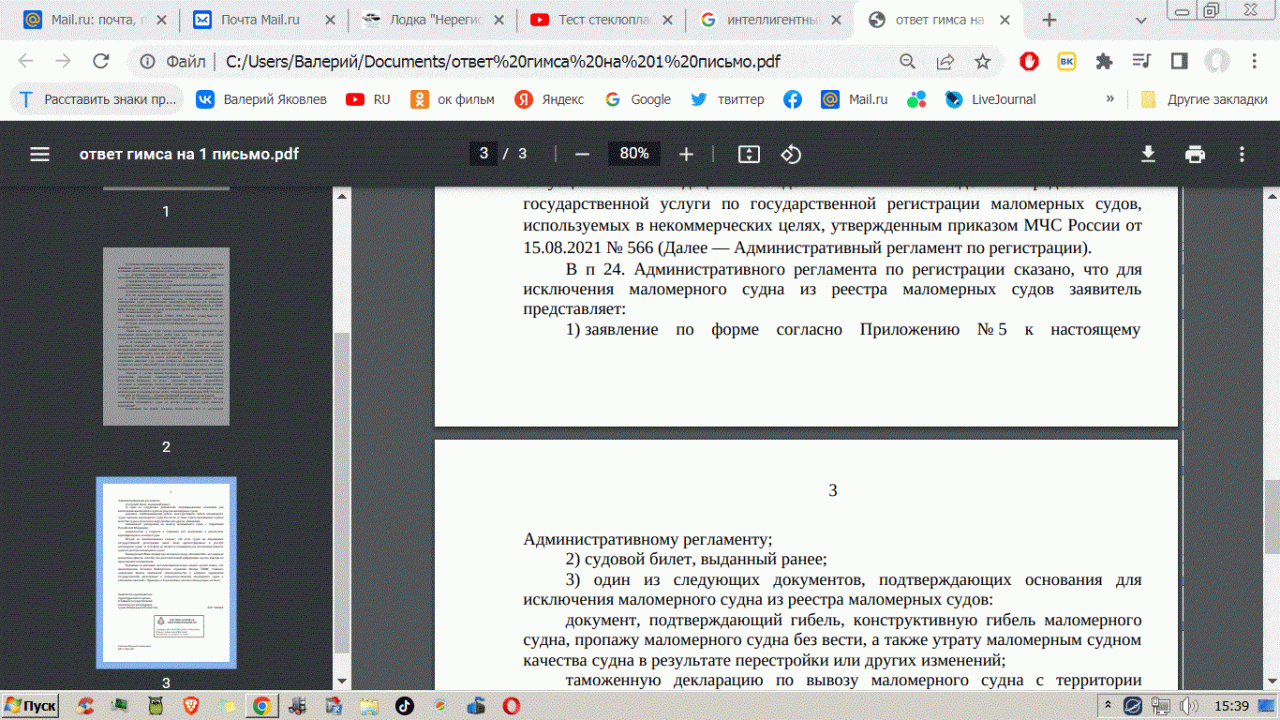Open the PDF viewer sidebar menu

40,154
